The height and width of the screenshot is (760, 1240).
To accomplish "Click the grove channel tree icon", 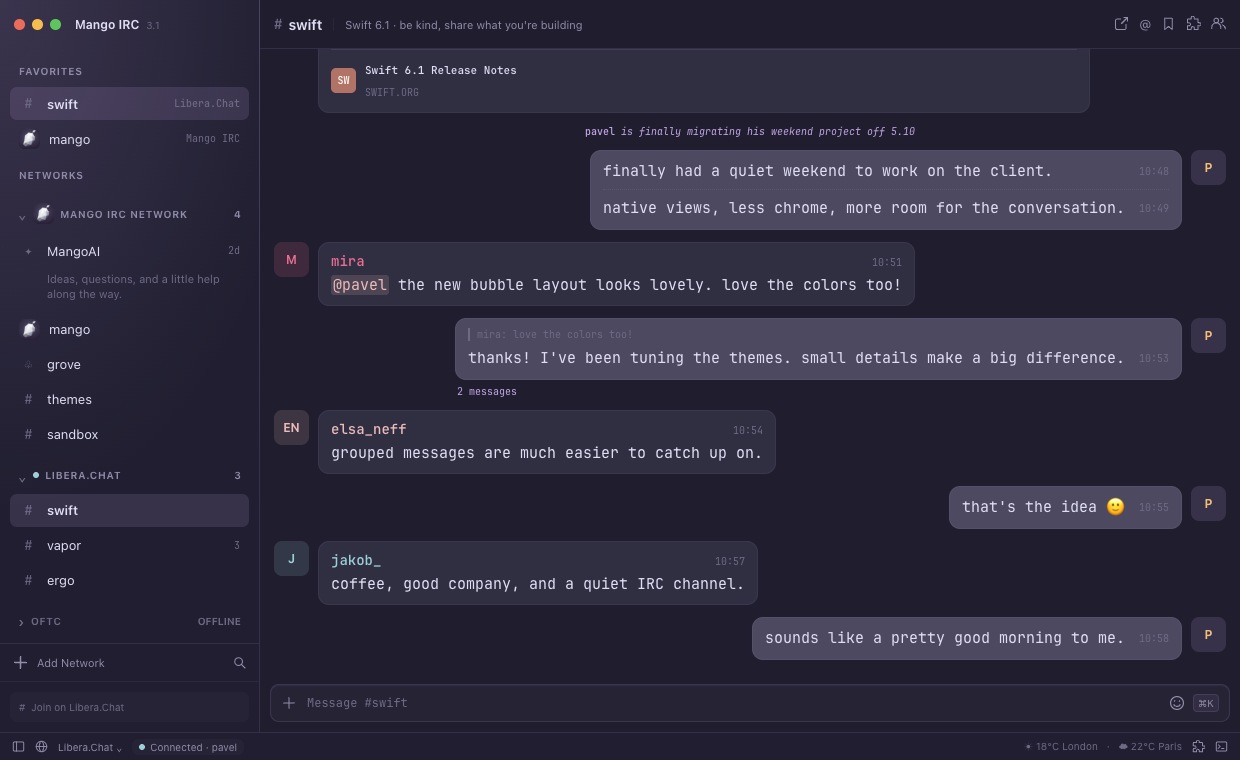I will [28, 365].
